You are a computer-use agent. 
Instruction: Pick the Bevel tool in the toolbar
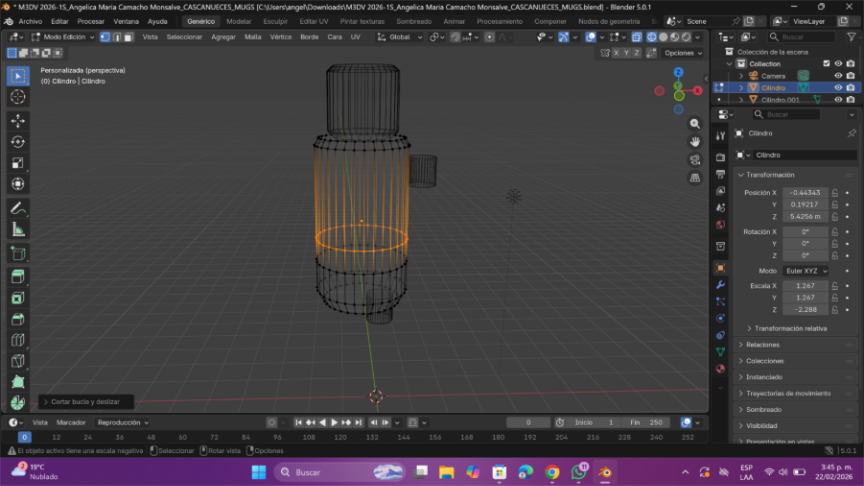point(18,319)
